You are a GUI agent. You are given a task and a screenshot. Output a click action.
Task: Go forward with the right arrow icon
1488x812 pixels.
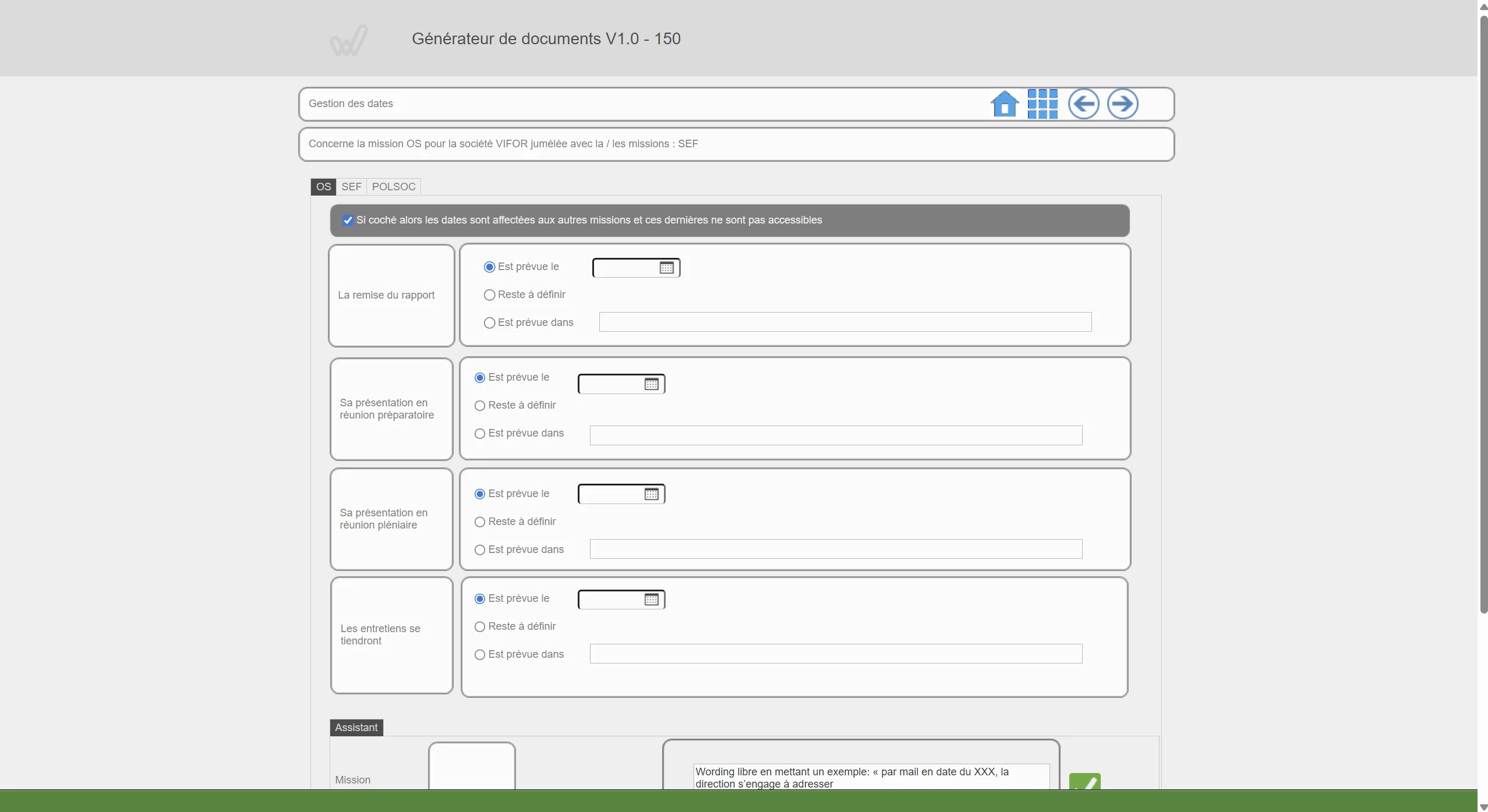[x=1122, y=104]
